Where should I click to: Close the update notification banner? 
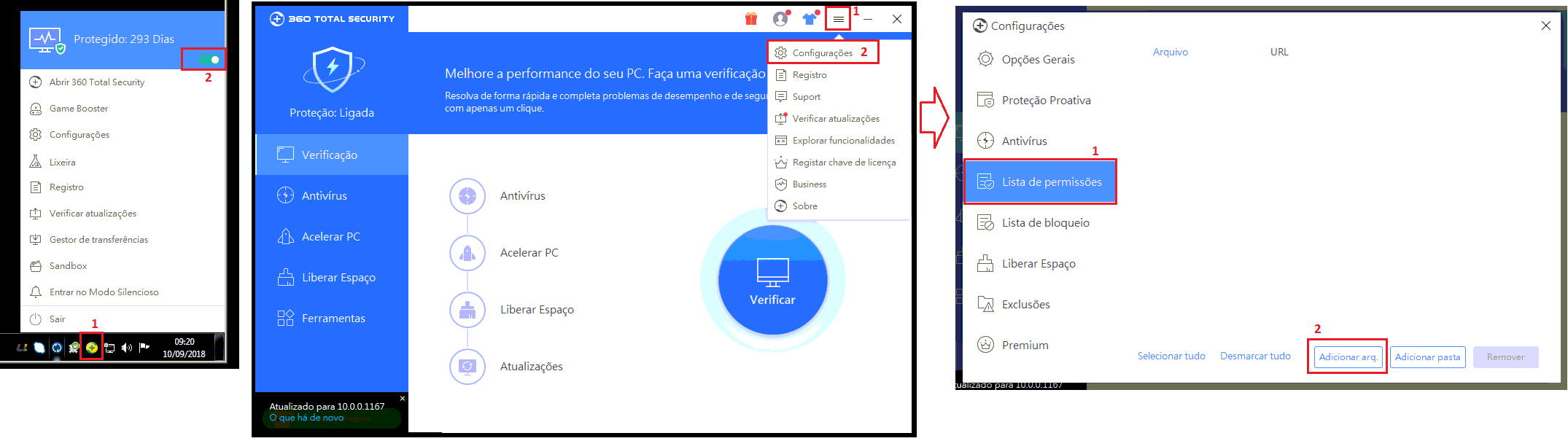[x=403, y=398]
